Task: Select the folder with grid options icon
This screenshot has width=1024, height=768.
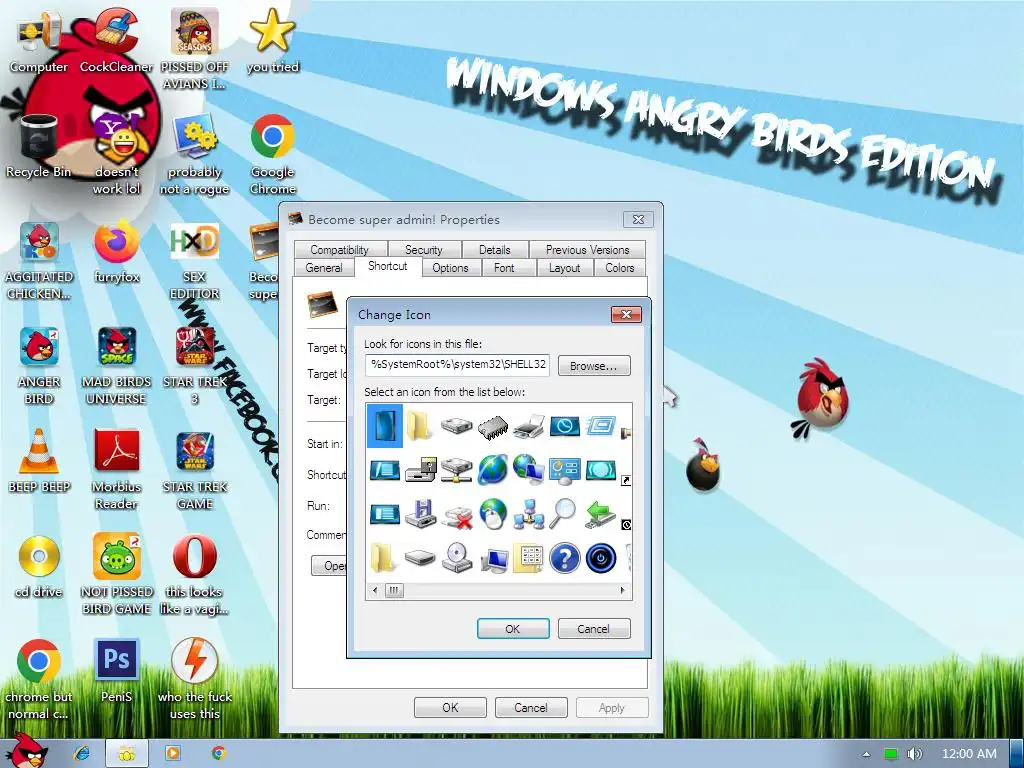Action: pos(529,558)
